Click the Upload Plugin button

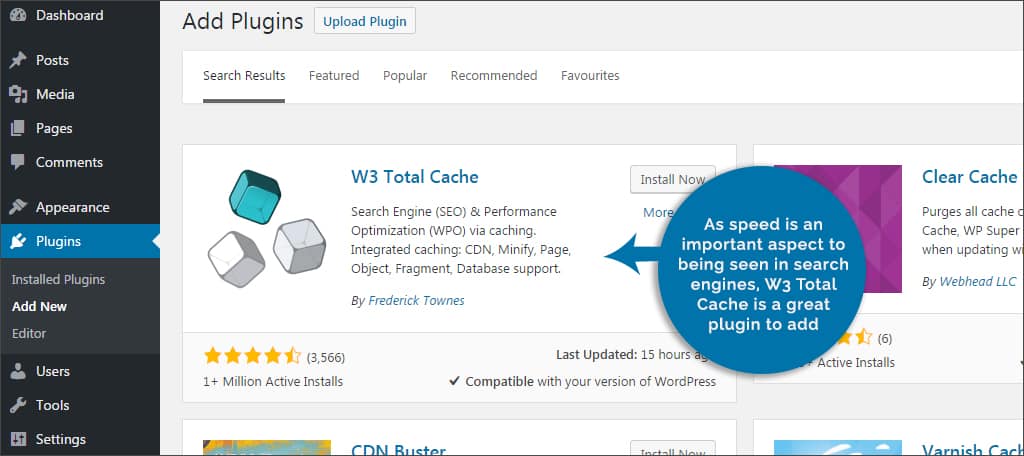pos(364,21)
